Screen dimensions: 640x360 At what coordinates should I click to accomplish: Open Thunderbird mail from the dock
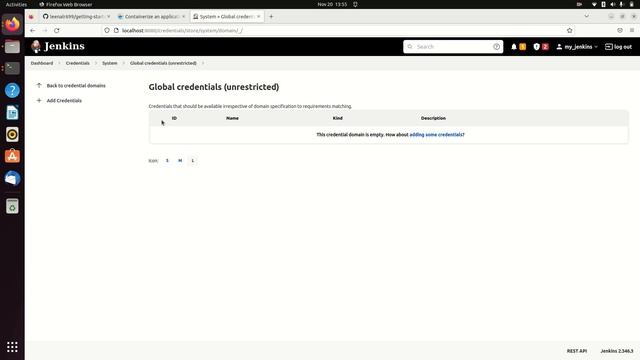[x=12, y=178]
